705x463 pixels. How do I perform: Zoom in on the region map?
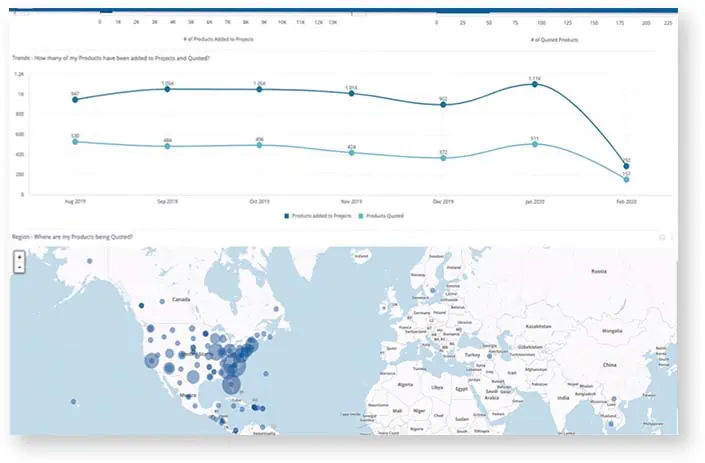point(19,258)
